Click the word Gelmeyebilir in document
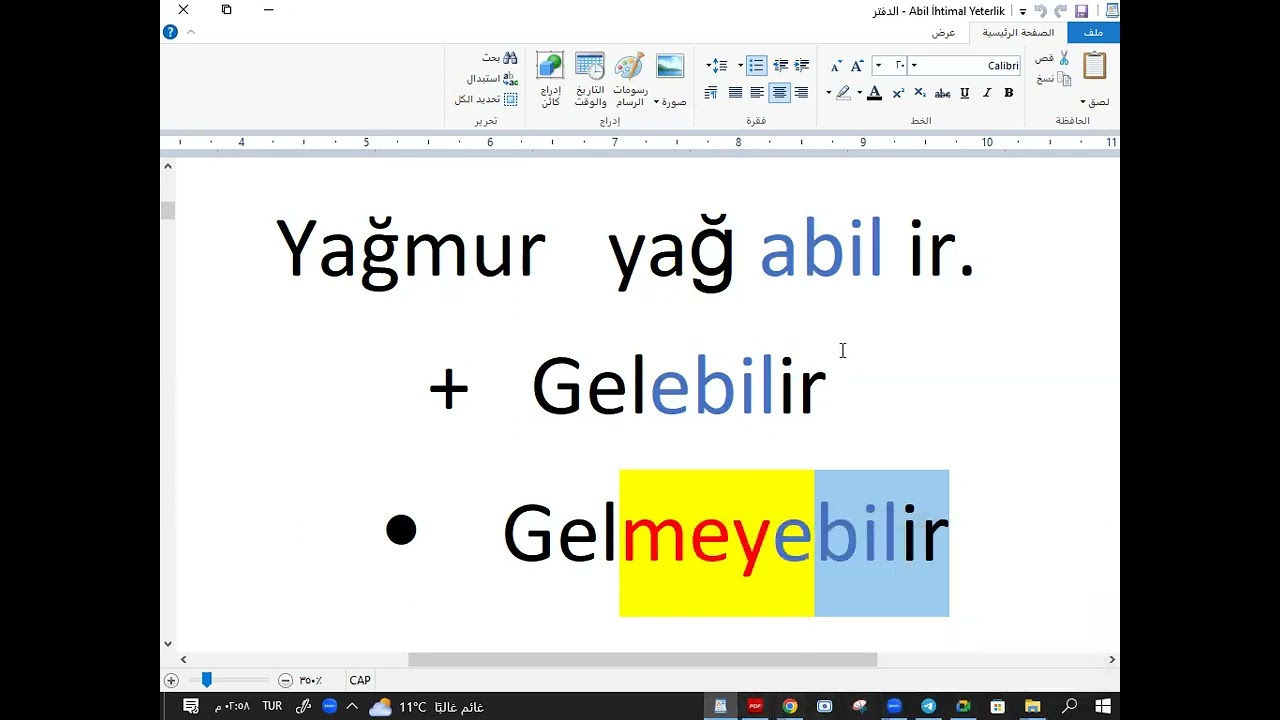The image size is (1280, 720). pos(725,535)
